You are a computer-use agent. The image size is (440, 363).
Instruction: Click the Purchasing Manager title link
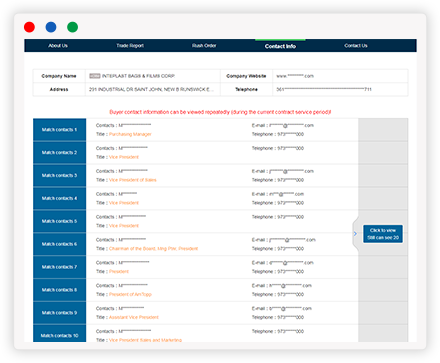point(130,134)
